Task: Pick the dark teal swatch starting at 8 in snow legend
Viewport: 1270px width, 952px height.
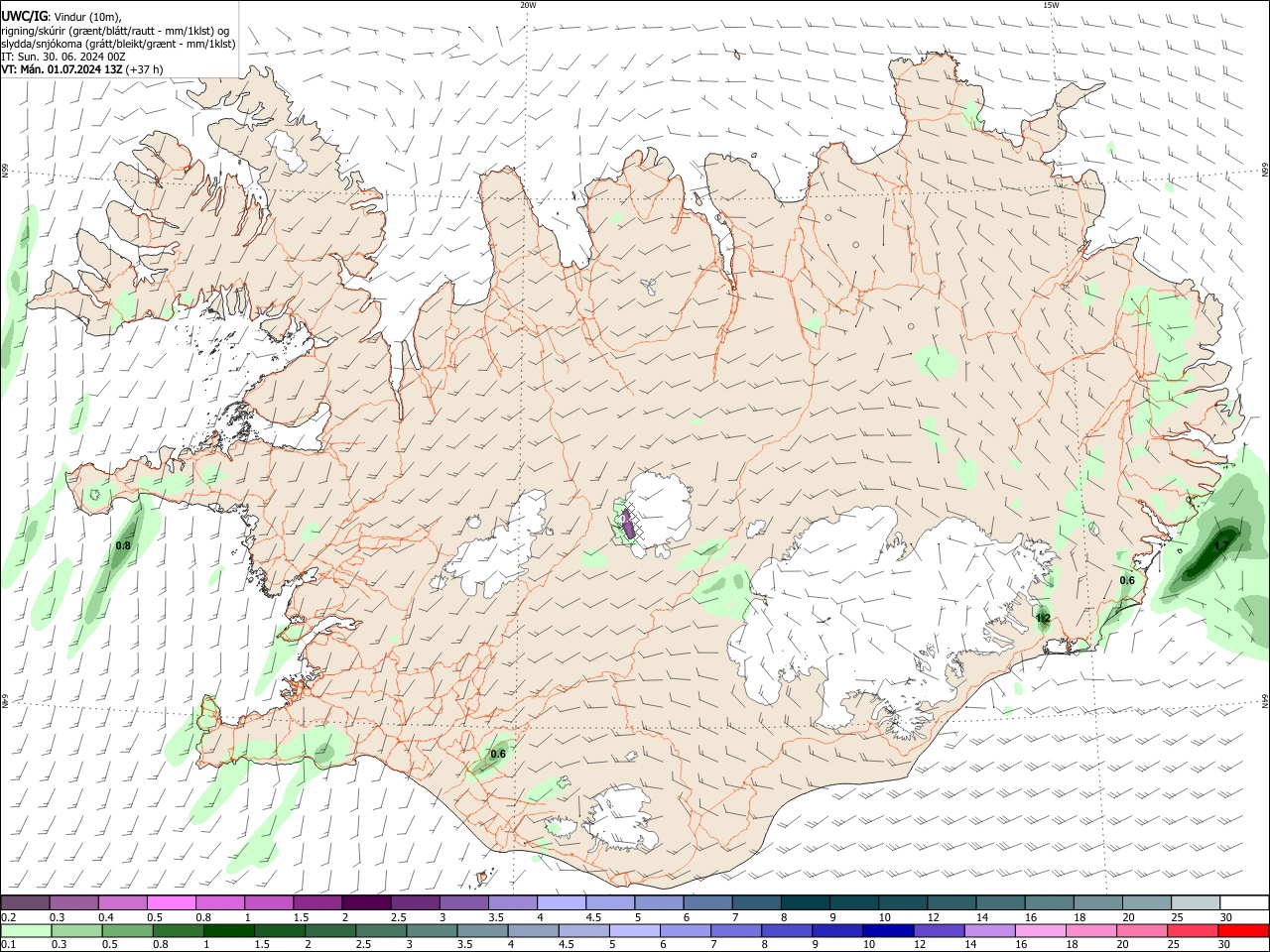Action: [805, 903]
